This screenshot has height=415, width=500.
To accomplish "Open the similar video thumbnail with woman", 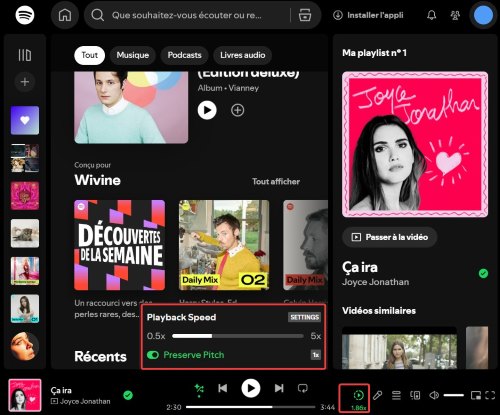I will tap(399, 348).
